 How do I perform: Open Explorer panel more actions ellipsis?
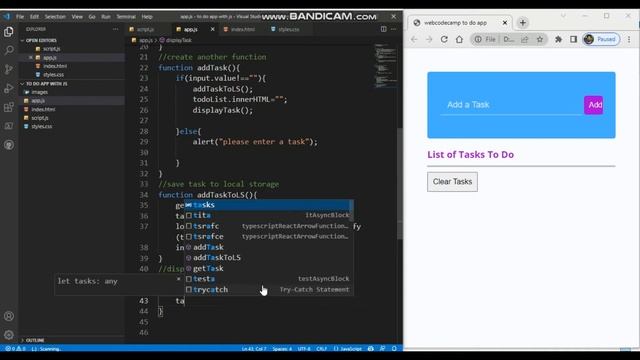116,29
